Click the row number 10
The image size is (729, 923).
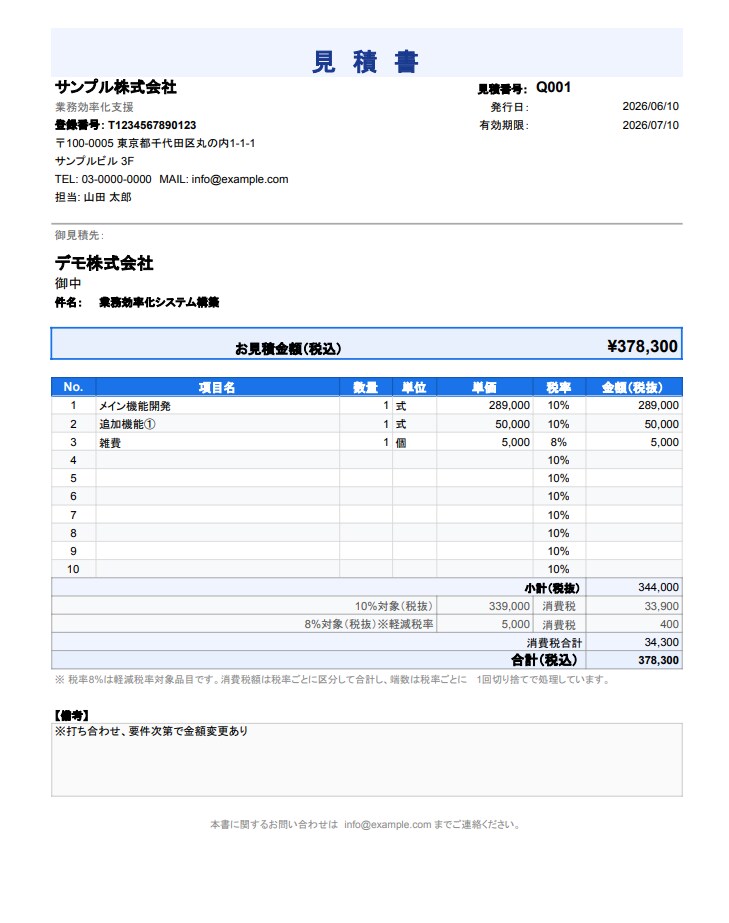(x=73, y=569)
